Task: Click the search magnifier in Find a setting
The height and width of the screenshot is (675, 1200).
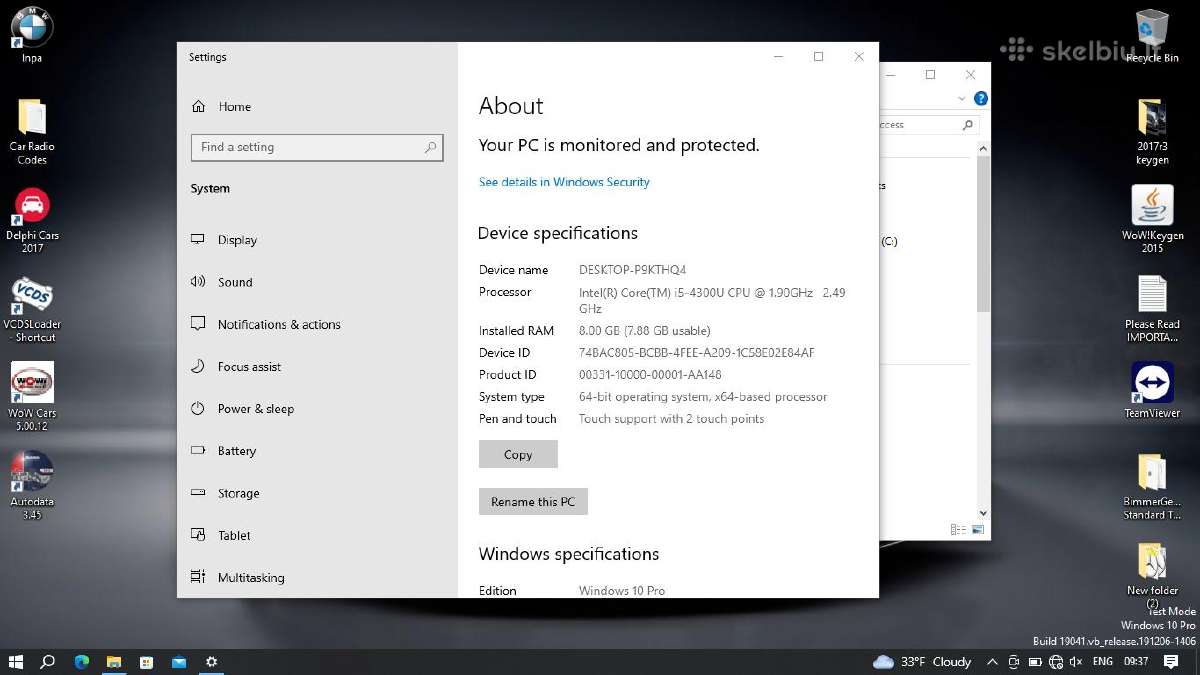Action: [431, 147]
